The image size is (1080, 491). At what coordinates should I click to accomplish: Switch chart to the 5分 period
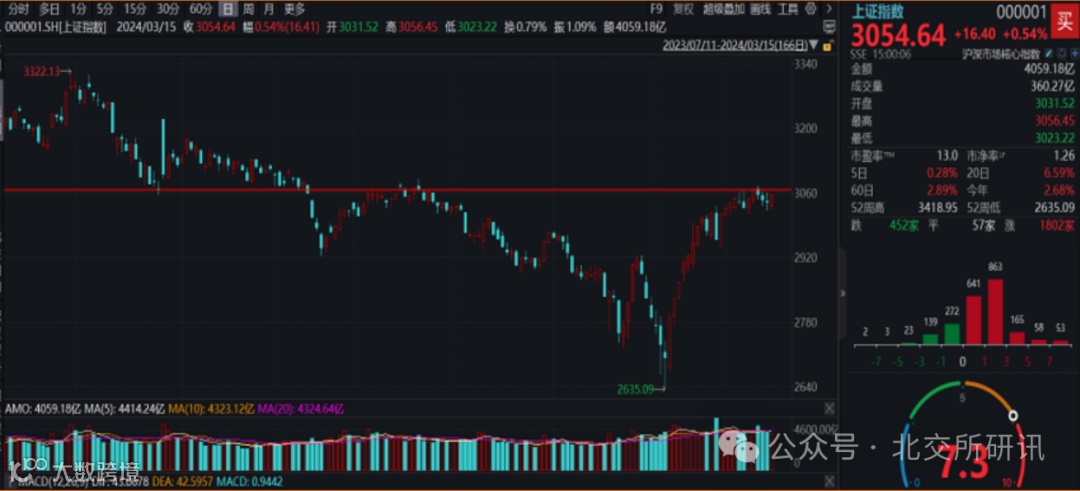tap(104, 9)
